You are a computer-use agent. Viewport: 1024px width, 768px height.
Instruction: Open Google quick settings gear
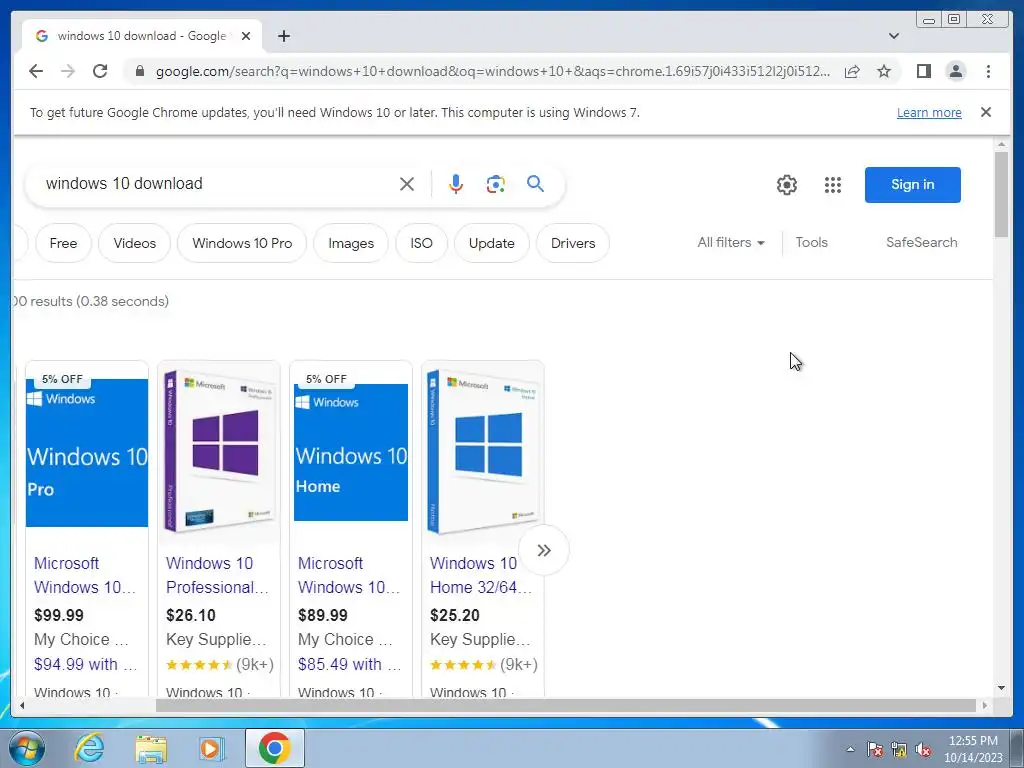(x=786, y=185)
